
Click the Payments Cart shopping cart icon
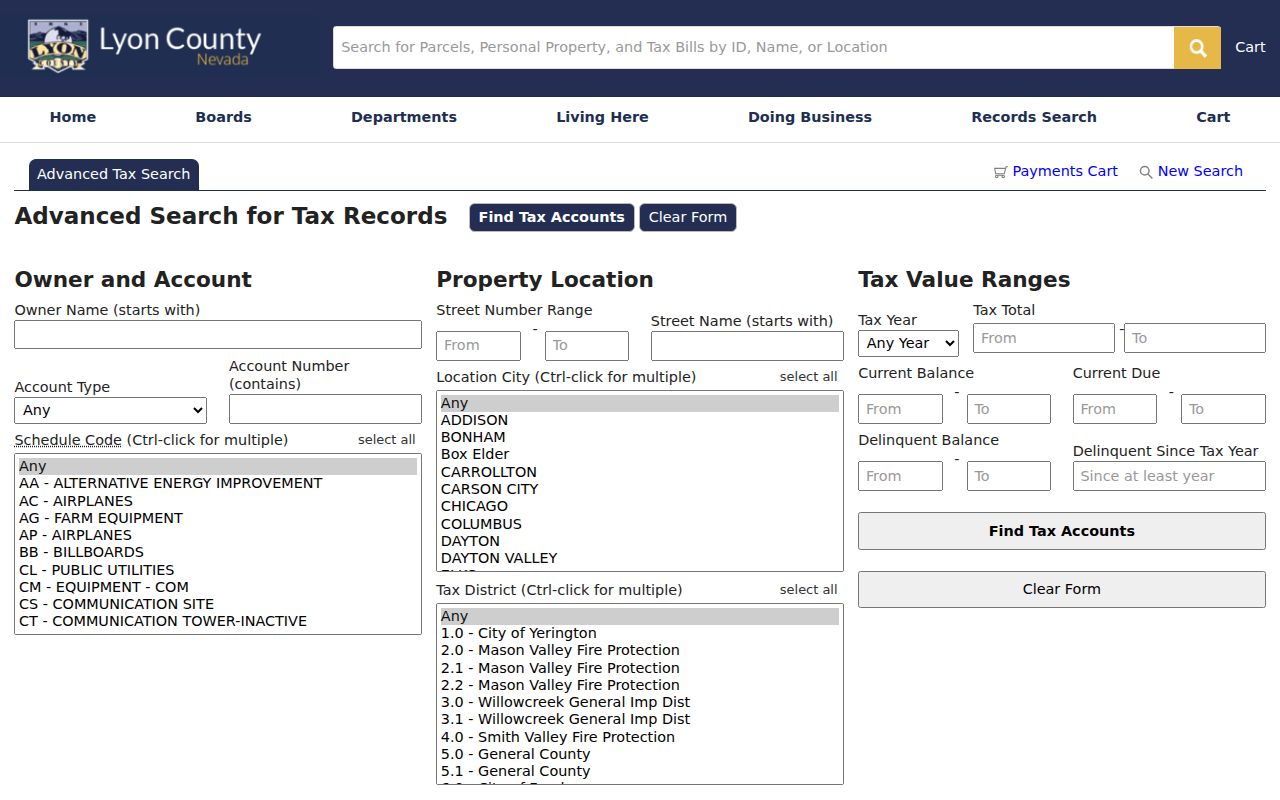(1000, 172)
